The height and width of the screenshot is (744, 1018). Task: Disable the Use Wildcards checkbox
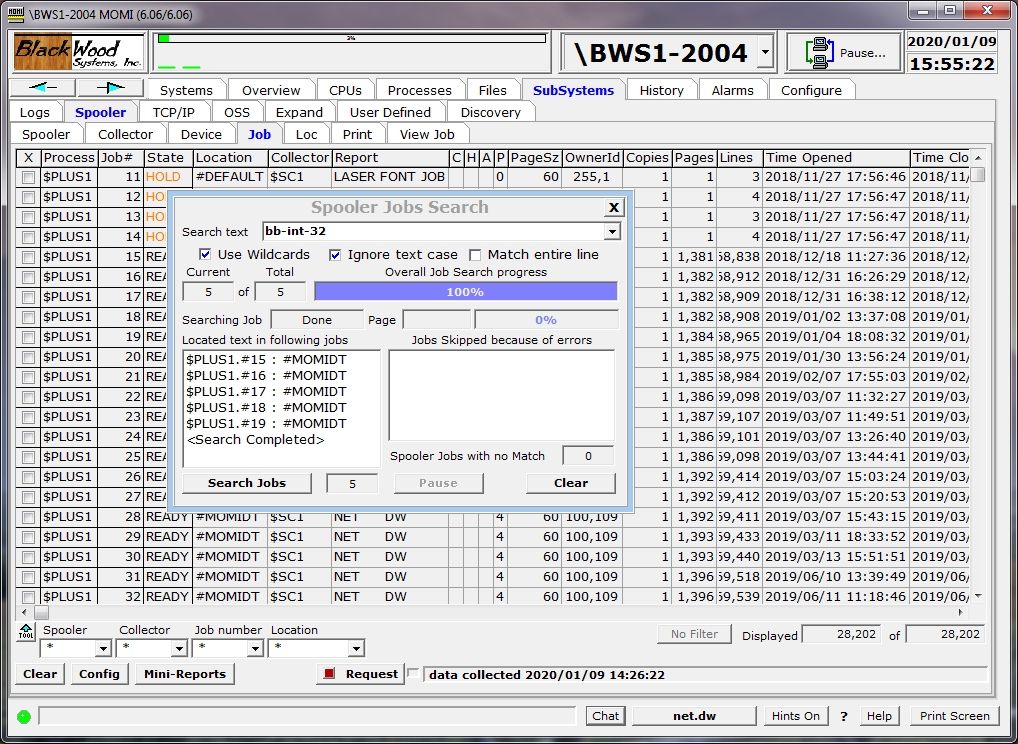click(206, 255)
